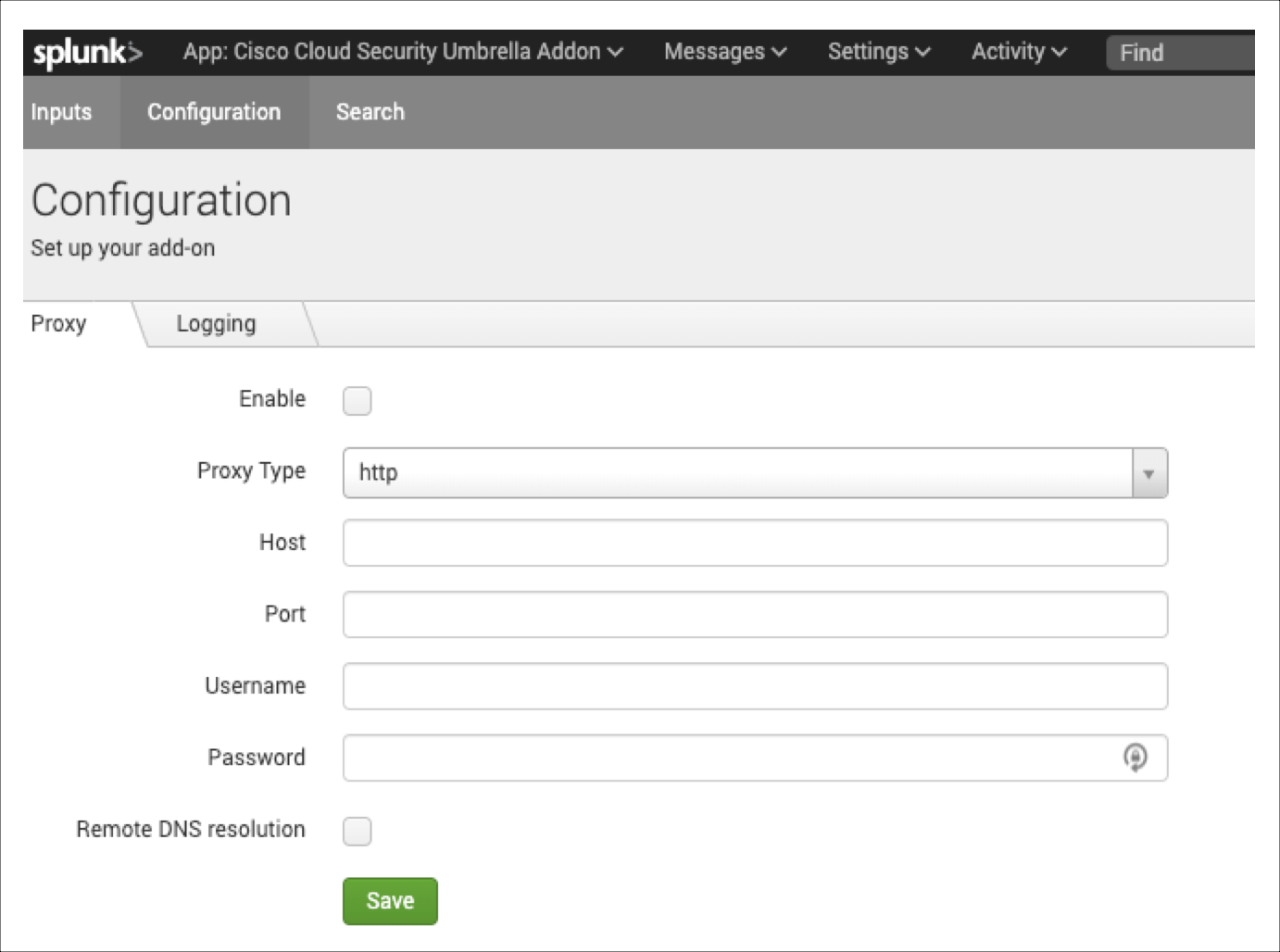Screen dimensions: 1280x952
Task: Click the password visibility icon
Action: pos(1137,758)
